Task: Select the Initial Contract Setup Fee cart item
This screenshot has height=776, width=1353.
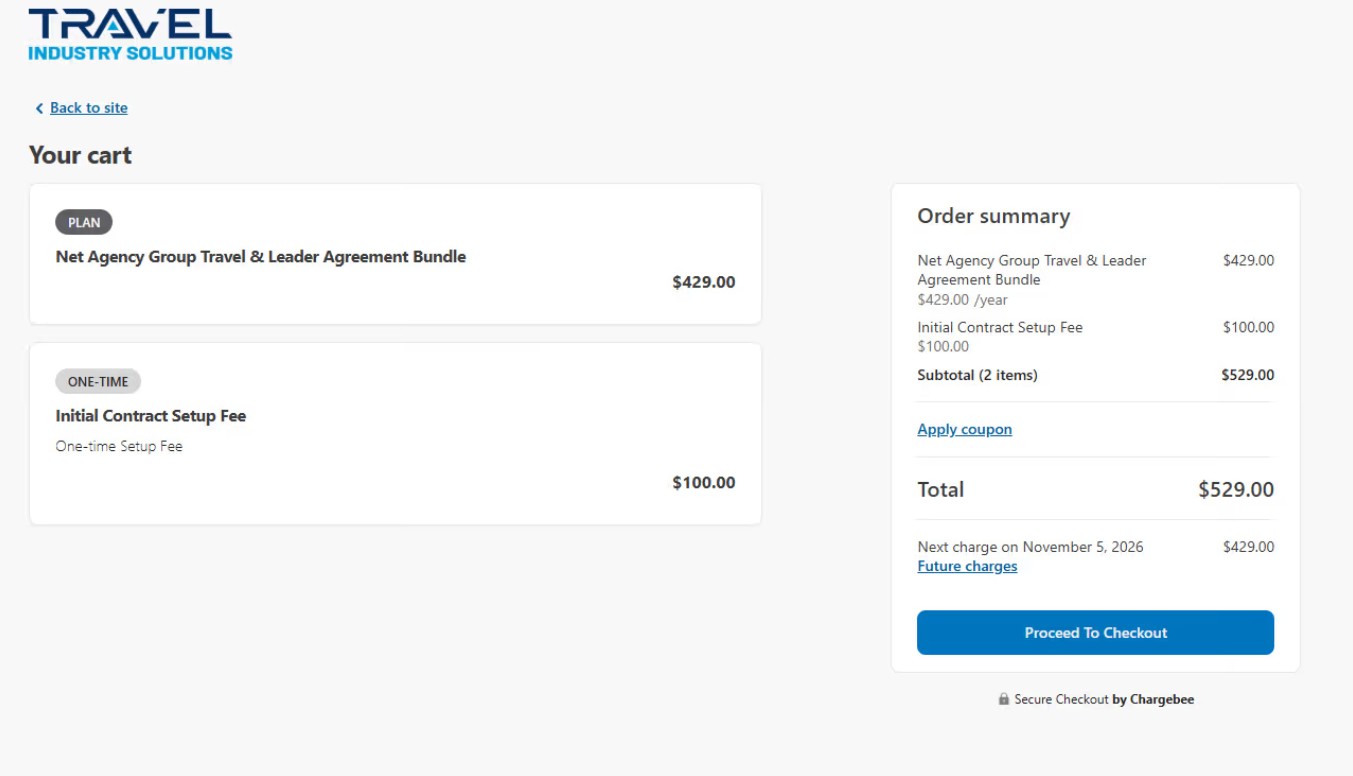Action: (151, 416)
